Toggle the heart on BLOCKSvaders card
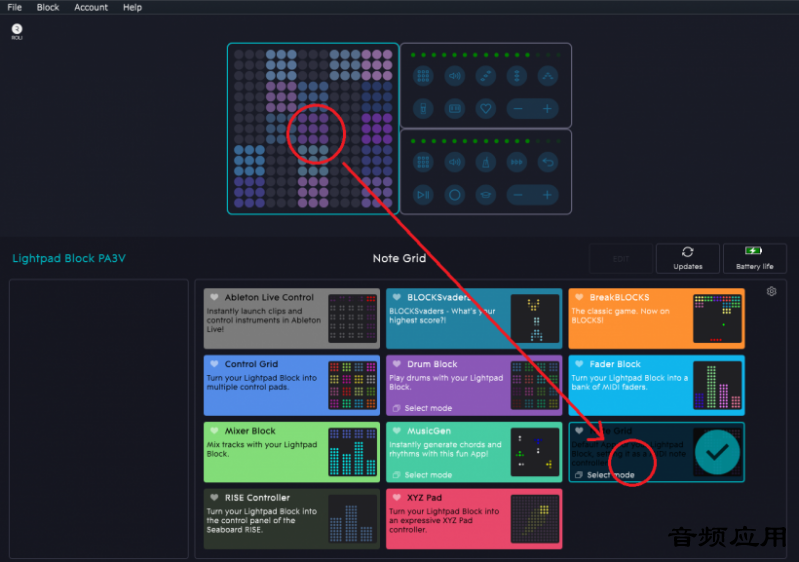Viewport: 799px width, 562px height. 397,297
